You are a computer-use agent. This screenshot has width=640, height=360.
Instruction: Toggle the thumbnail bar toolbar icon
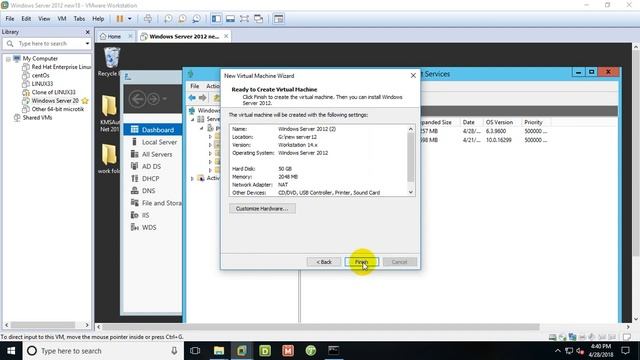pos(230,19)
